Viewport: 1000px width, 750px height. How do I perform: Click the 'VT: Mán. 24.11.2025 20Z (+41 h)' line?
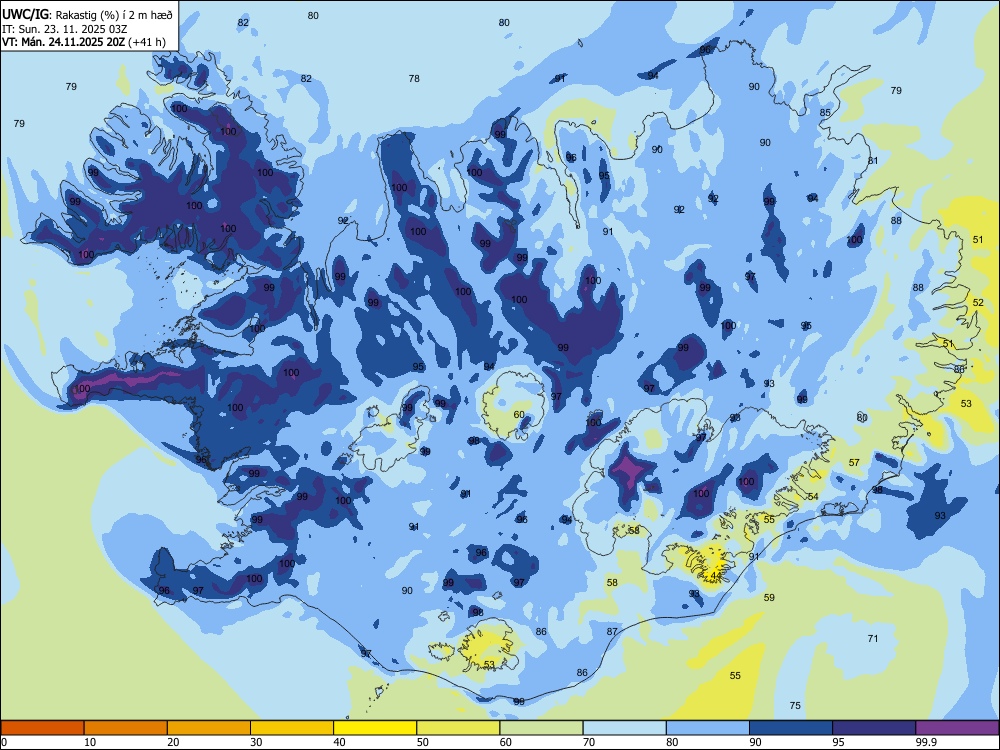[84, 42]
